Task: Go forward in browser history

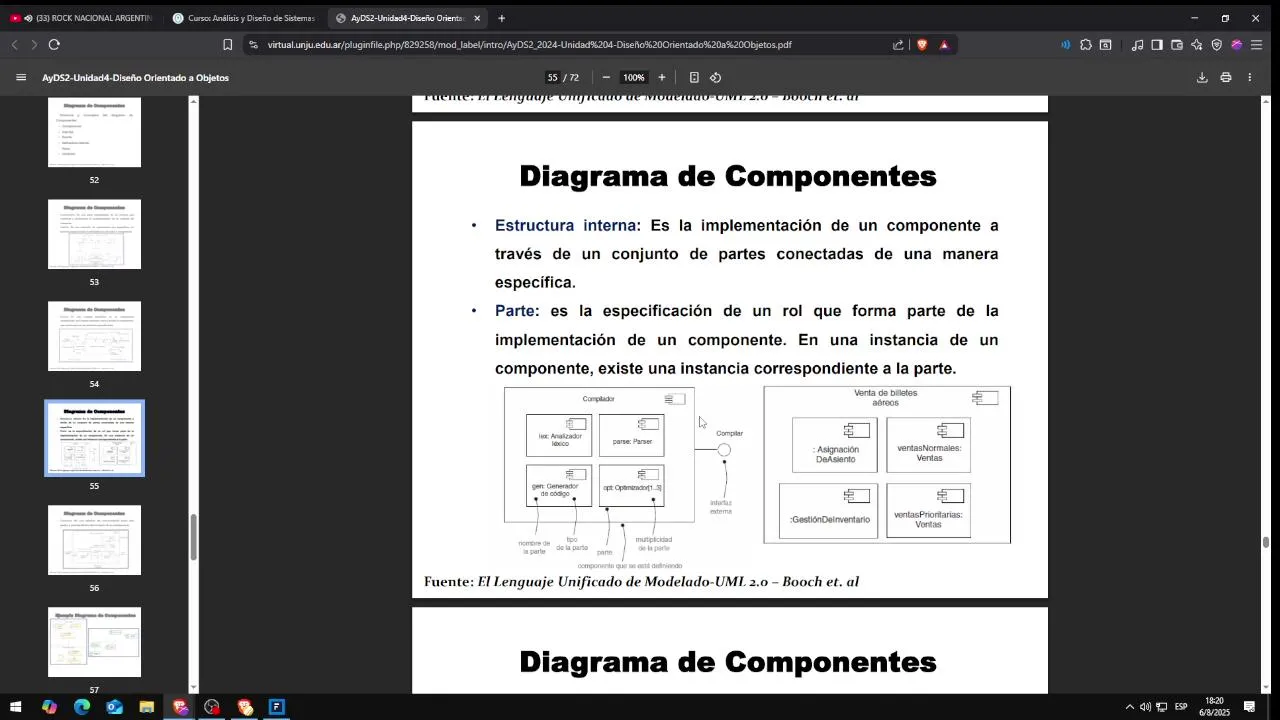Action: (34, 44)
